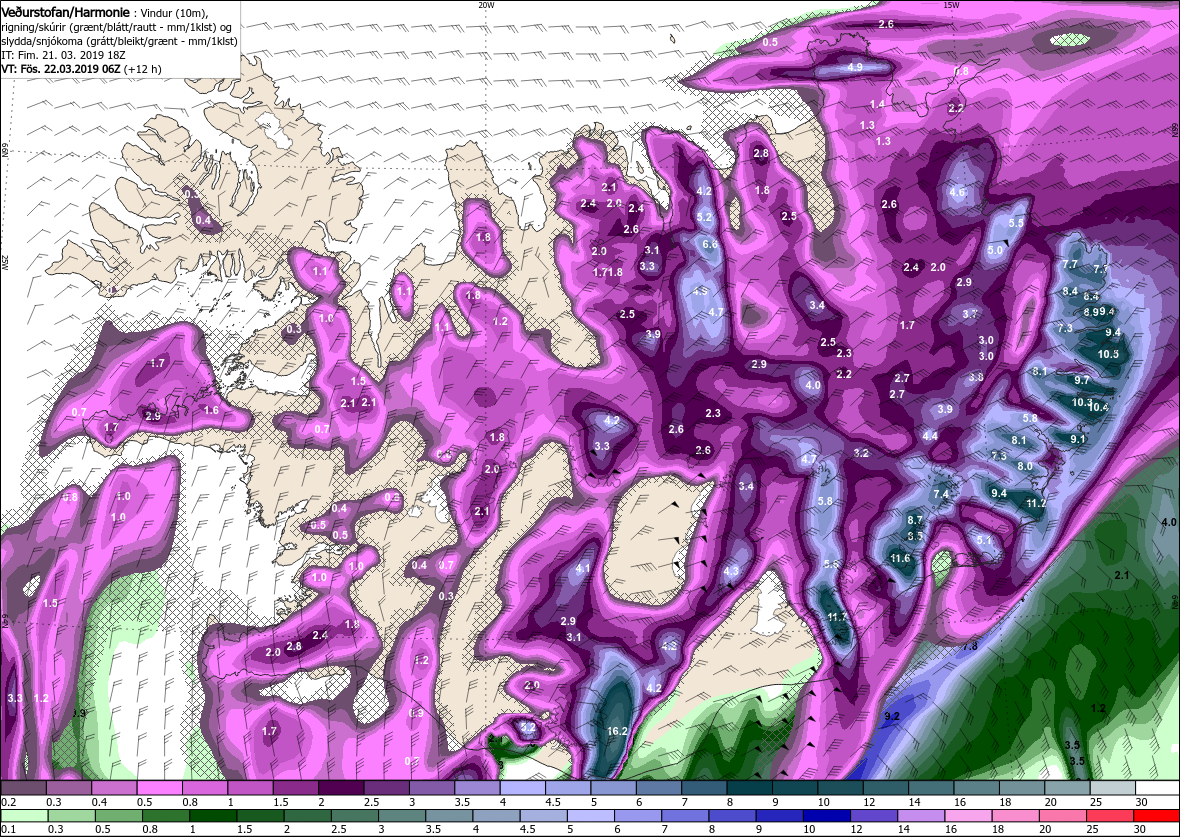Click the 5.0 precipitation value
Screen dimensions: 1180x837
click(x=995, y=250)
